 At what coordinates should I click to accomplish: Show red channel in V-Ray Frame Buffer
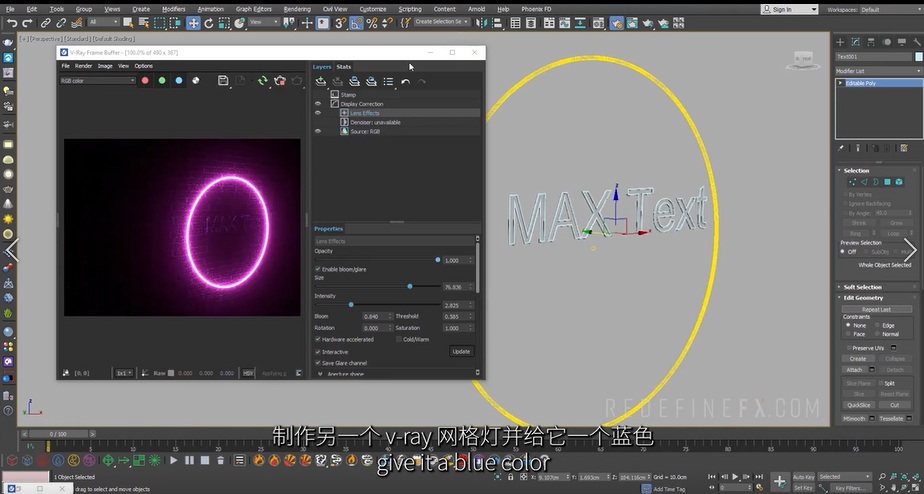point(145,81)
